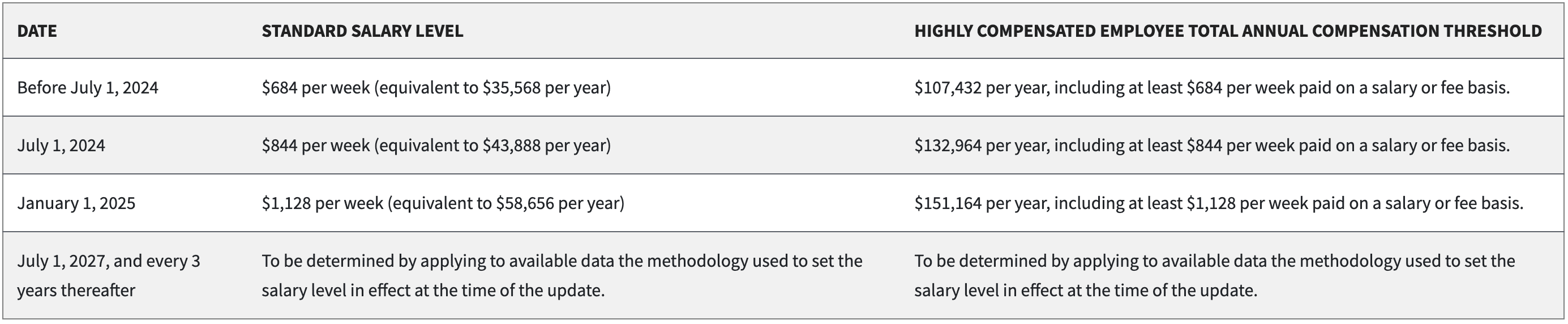Click the Highly Compensated Employee threshold header

click(x=1228, y=31)
